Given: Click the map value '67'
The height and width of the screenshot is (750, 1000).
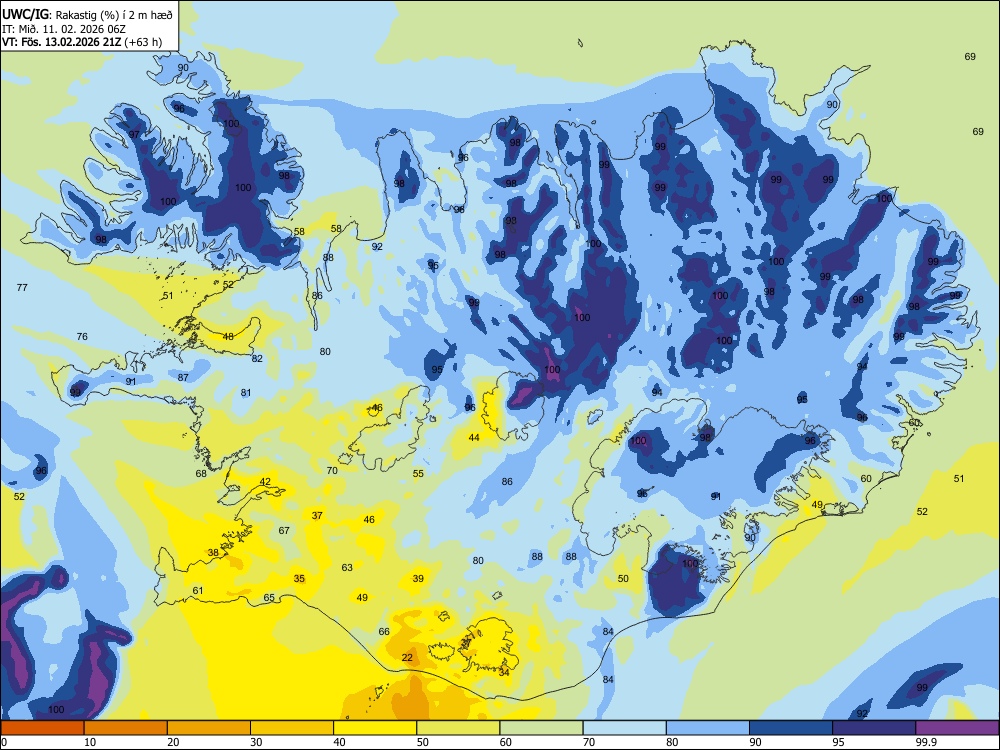Looking at the screenshot, I should 284,530.
